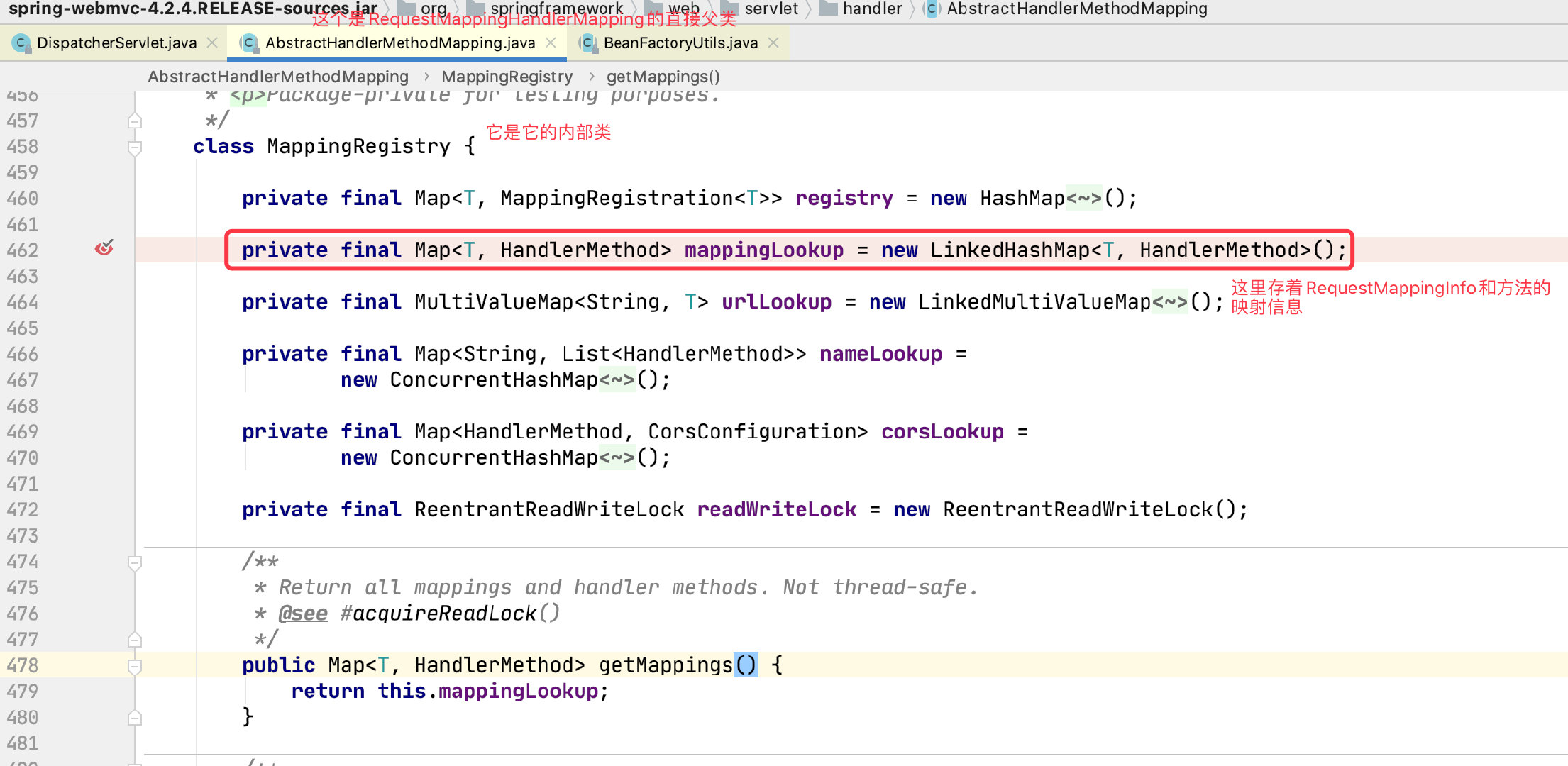Image resolution: width=1568 pixels, height=766 pixels.
Task: Close the BeanFactoryUtils.java tab
Action: (x=773, y=43)
